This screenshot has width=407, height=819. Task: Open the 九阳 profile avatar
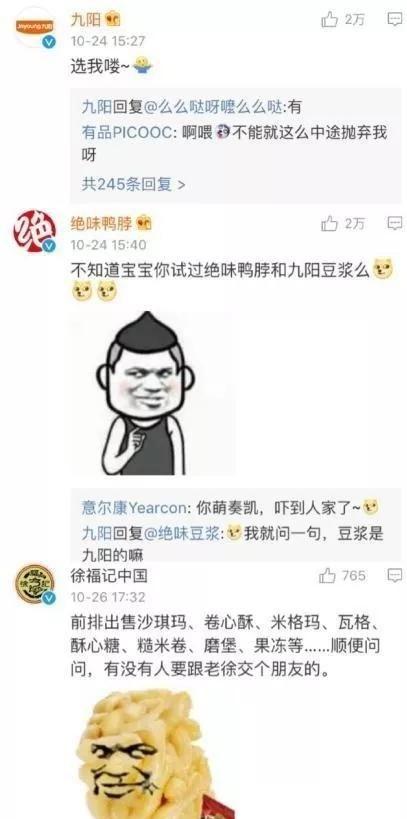[x=34, y=27]
